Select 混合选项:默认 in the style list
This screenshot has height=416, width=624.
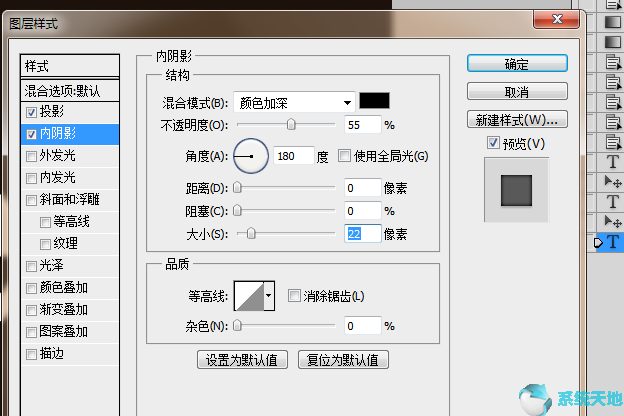pos(70,91)
